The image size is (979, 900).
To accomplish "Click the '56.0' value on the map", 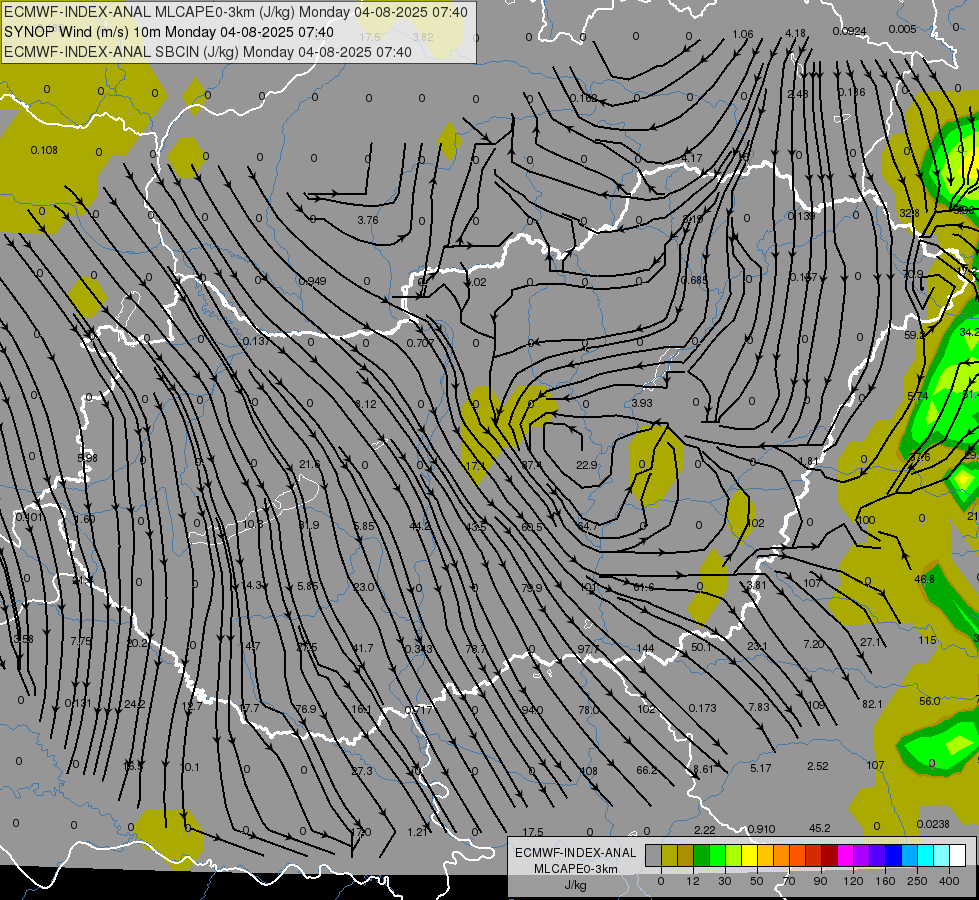I will pyautogui.click(x=930, y=701).
